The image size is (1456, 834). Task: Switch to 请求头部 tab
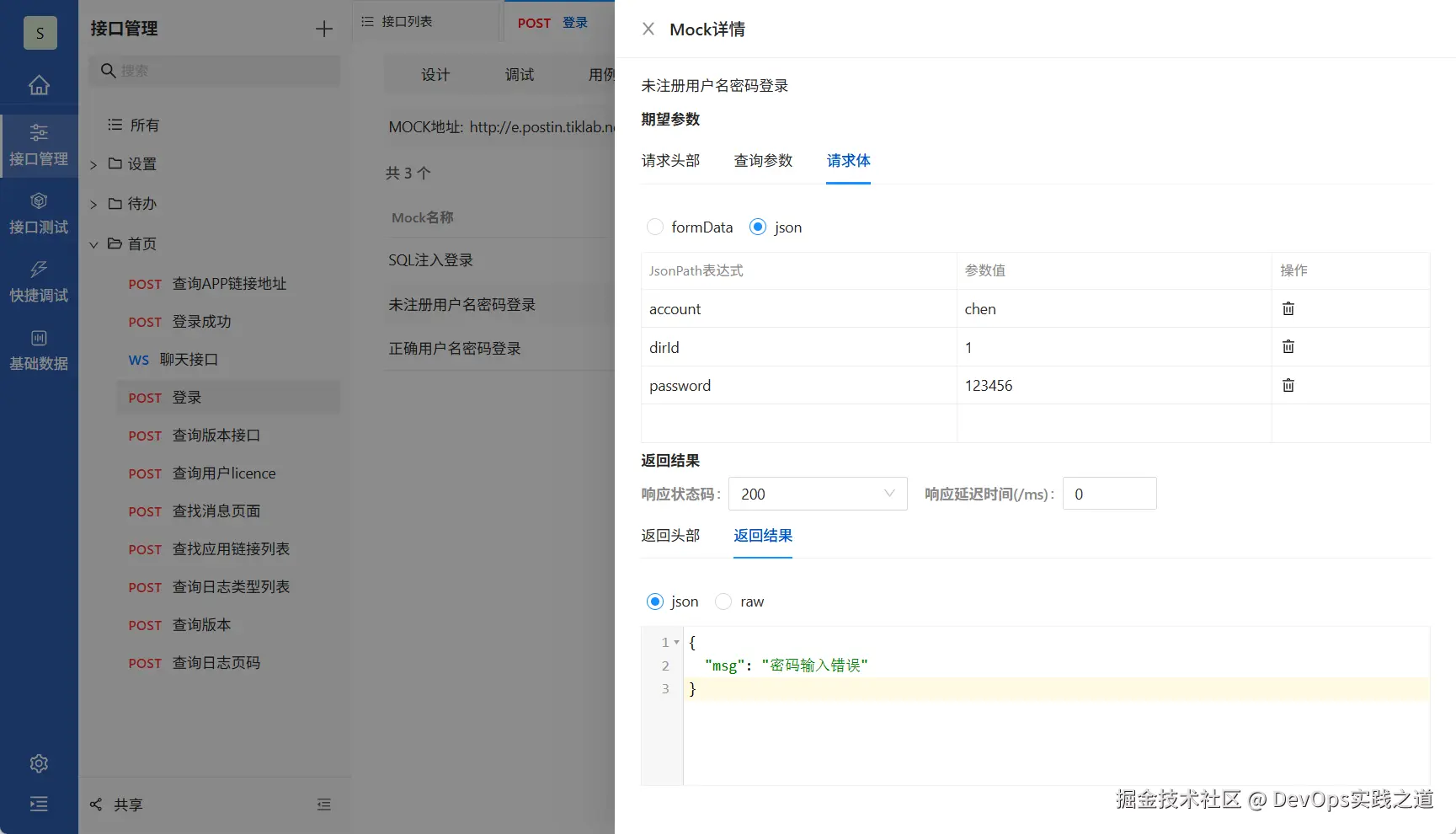click(x=670, y=160)
